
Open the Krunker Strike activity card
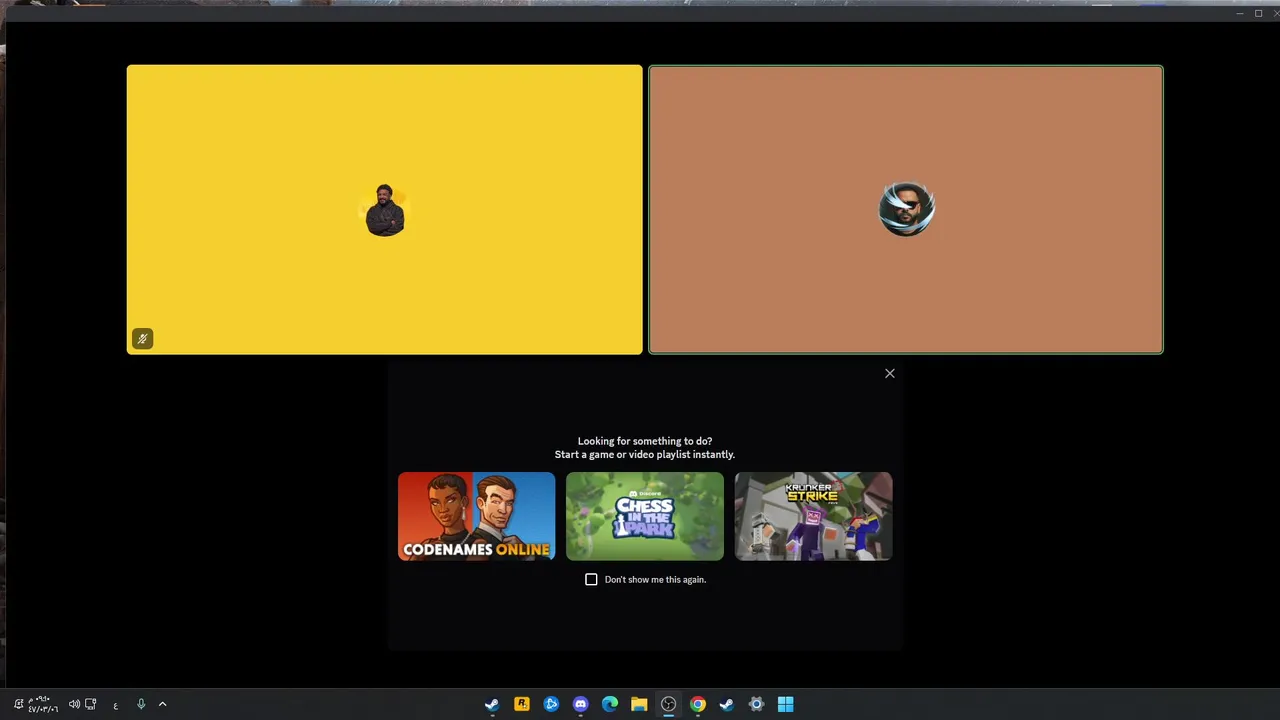coord(813,516)
